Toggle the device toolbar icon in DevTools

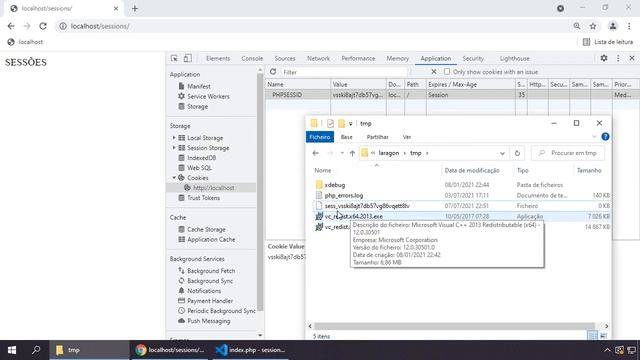[187, 58]
